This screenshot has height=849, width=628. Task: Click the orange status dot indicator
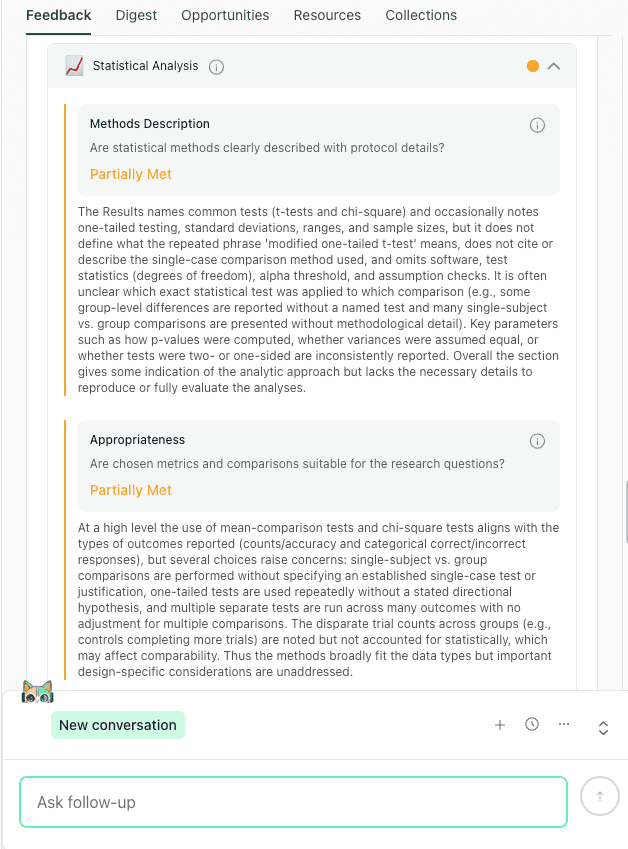(x=531, y=65)
